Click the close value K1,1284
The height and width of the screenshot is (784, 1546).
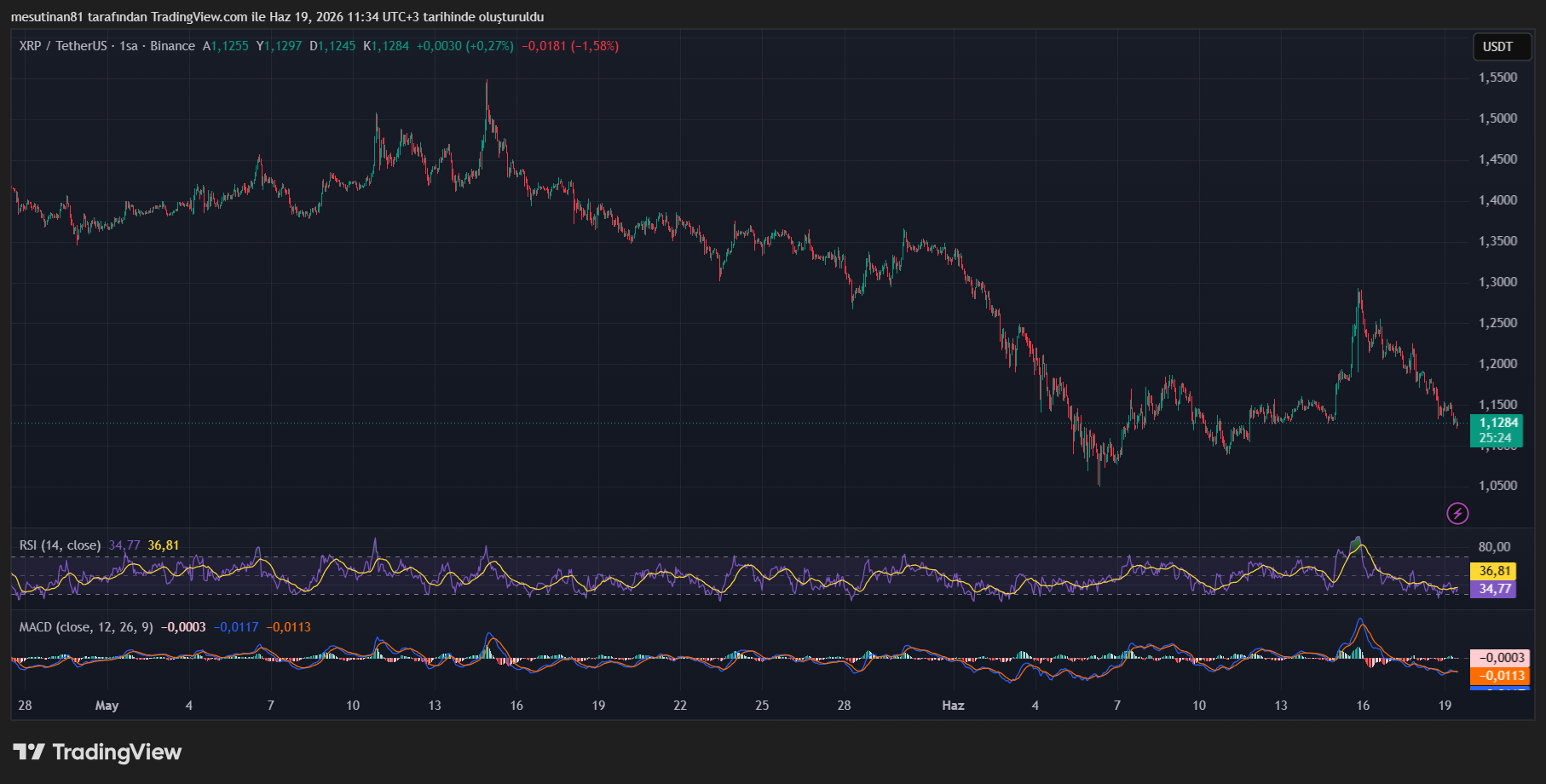tap(386, 46)
